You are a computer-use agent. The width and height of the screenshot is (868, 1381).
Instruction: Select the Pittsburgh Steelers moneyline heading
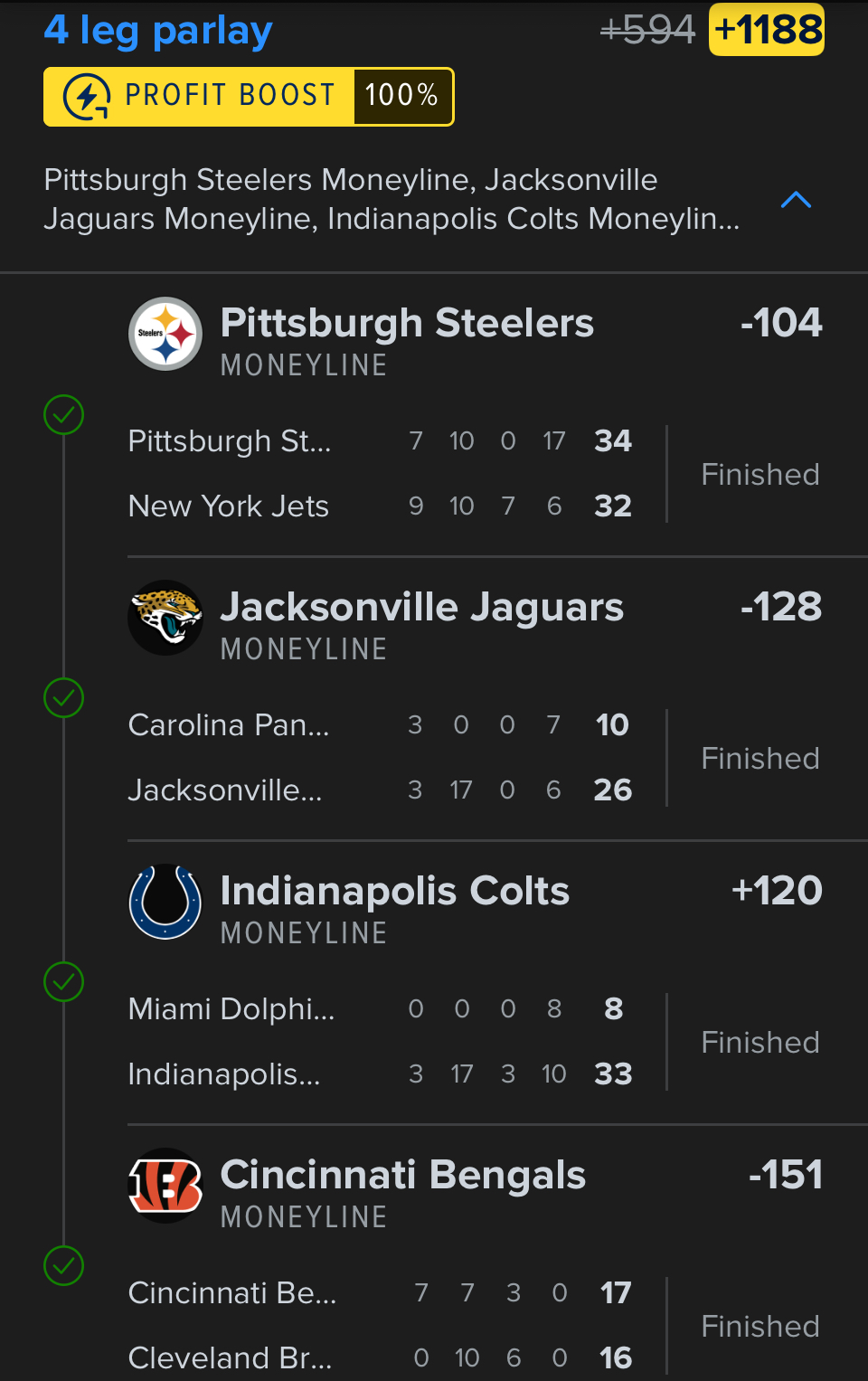[407, 324]
